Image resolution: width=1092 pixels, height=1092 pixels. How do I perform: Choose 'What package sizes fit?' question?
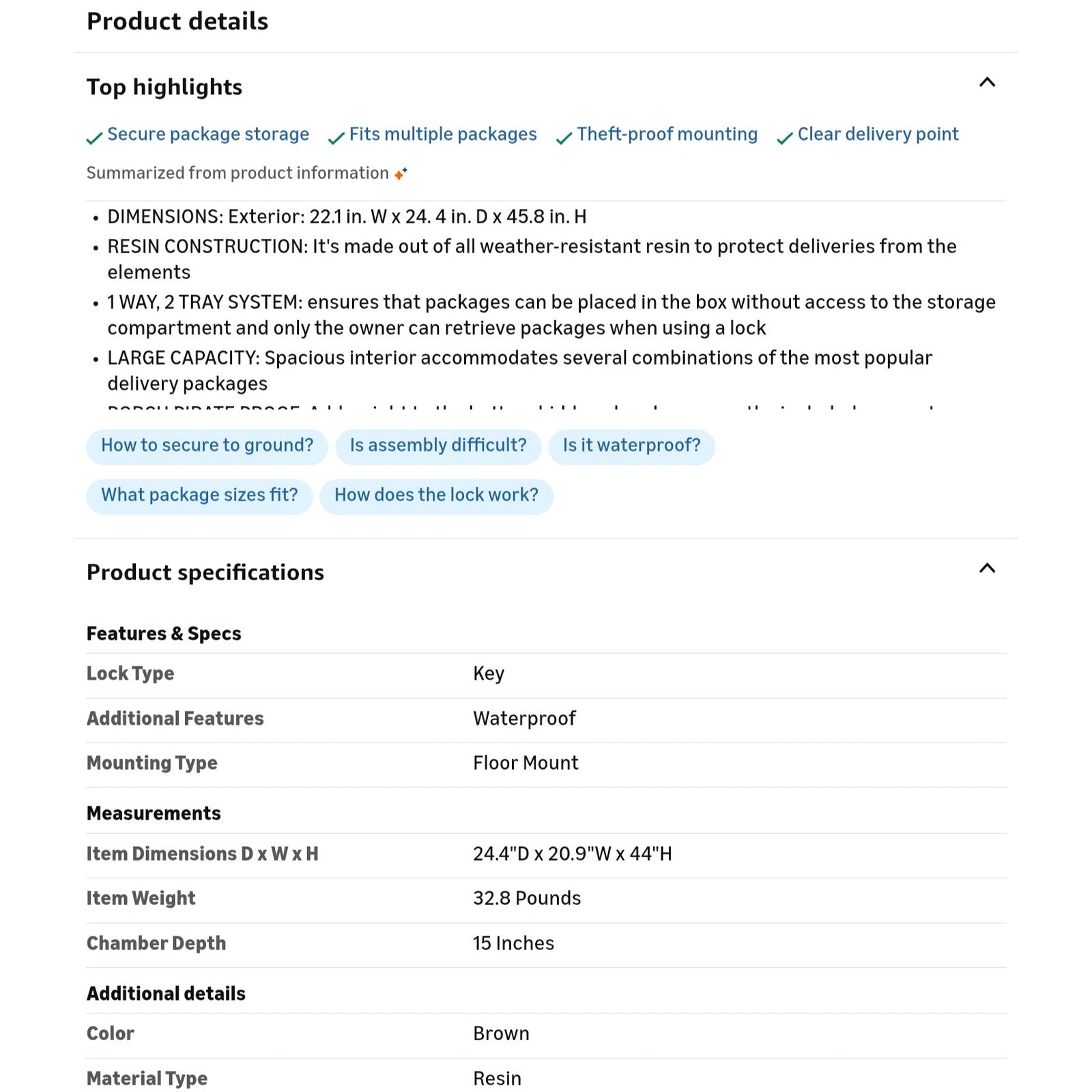(199, 495)
